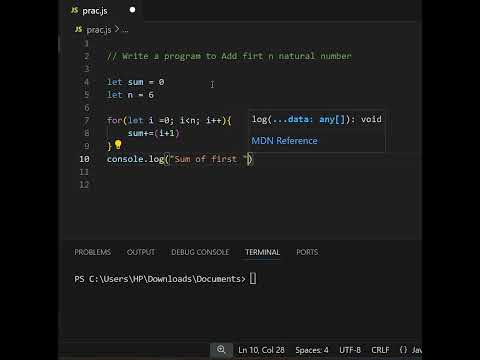This screenshot has width=480, height=360.
Task: Switch to the OUTPUT panel tab
Action: pyautogui.click(x=141, y=252)
